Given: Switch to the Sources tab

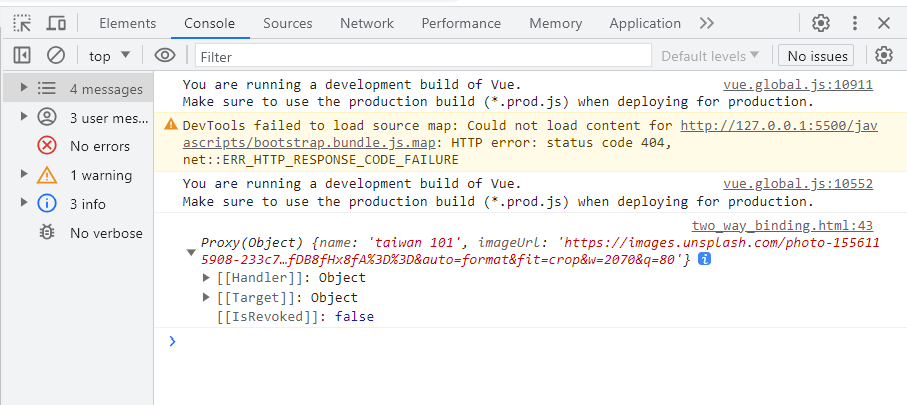Looking at the screenshot, I should [x=287, y=23].
